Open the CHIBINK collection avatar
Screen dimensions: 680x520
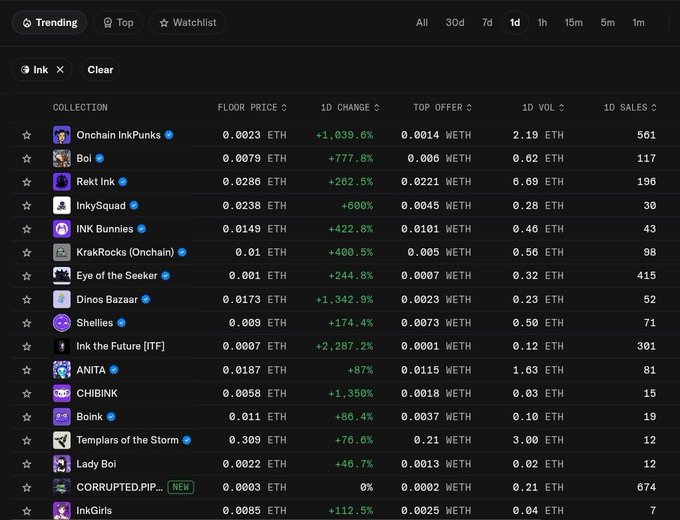pos(62,393)
